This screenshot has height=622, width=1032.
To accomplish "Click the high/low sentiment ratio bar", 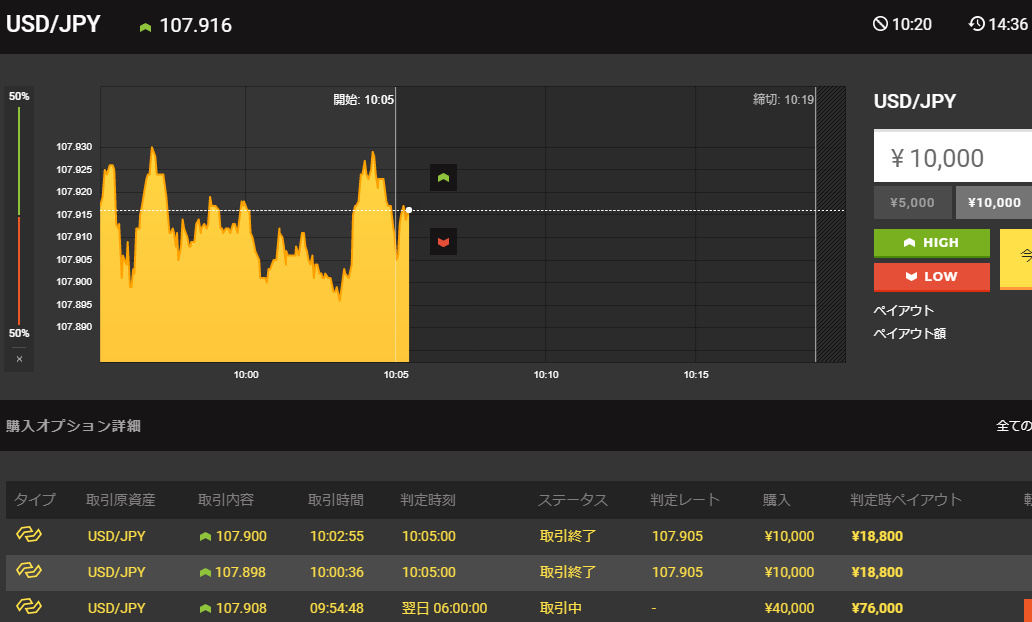I will (19, 215).
